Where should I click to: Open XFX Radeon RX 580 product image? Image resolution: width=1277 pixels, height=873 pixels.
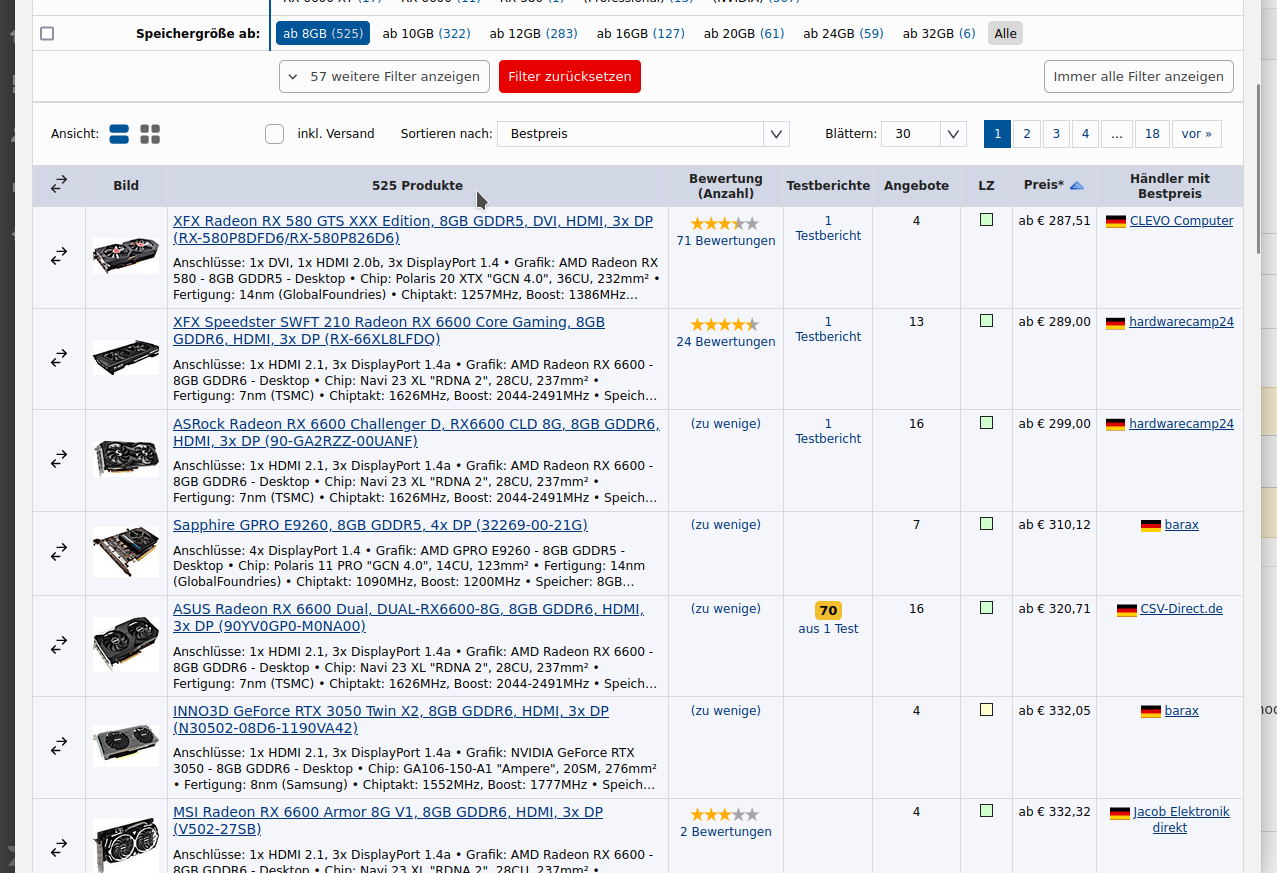point(126,255)
